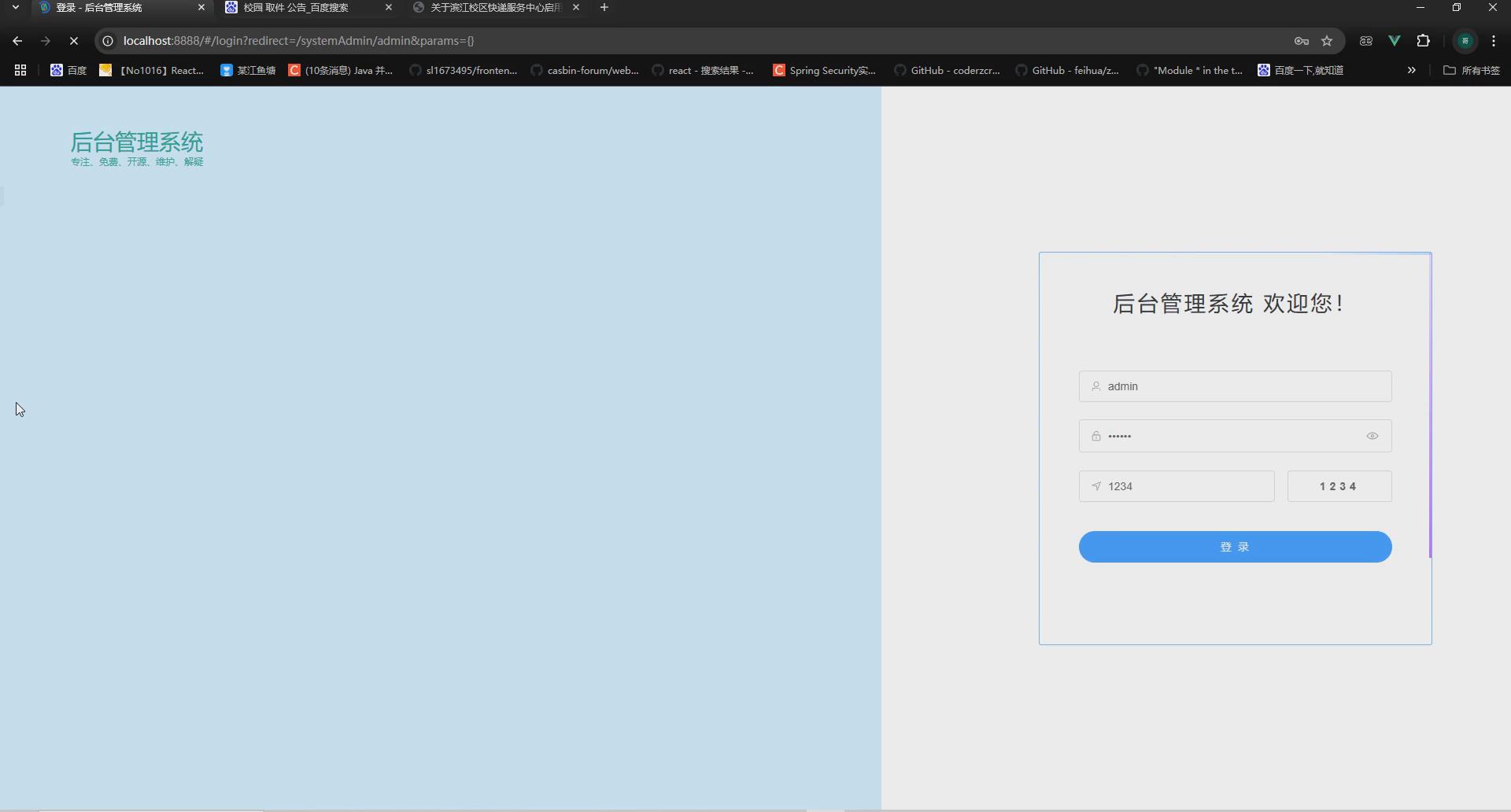1511x812 pixels.
Task: Click the 登录 login button
Action: point(1235,547)
